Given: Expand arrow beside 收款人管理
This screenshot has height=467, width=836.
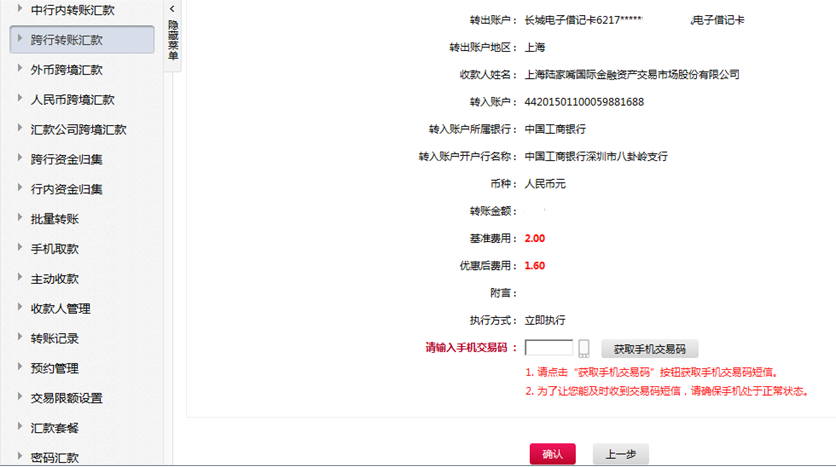Looking at the screenshot, I should 20,307.
